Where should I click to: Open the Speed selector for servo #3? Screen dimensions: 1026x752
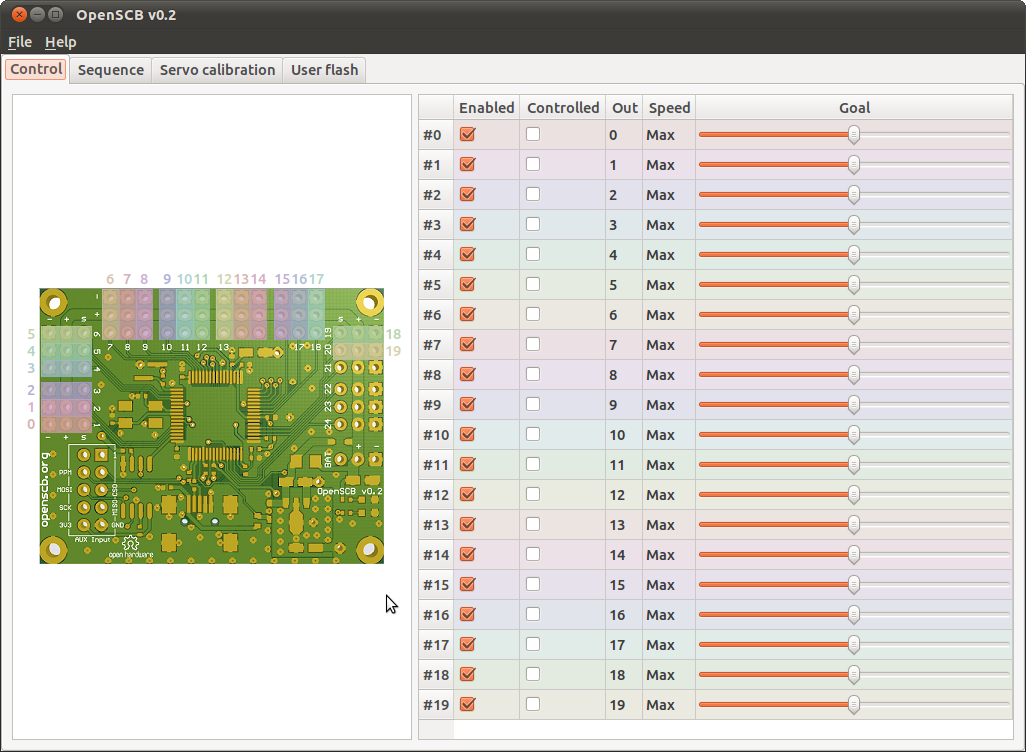(660, 225)
